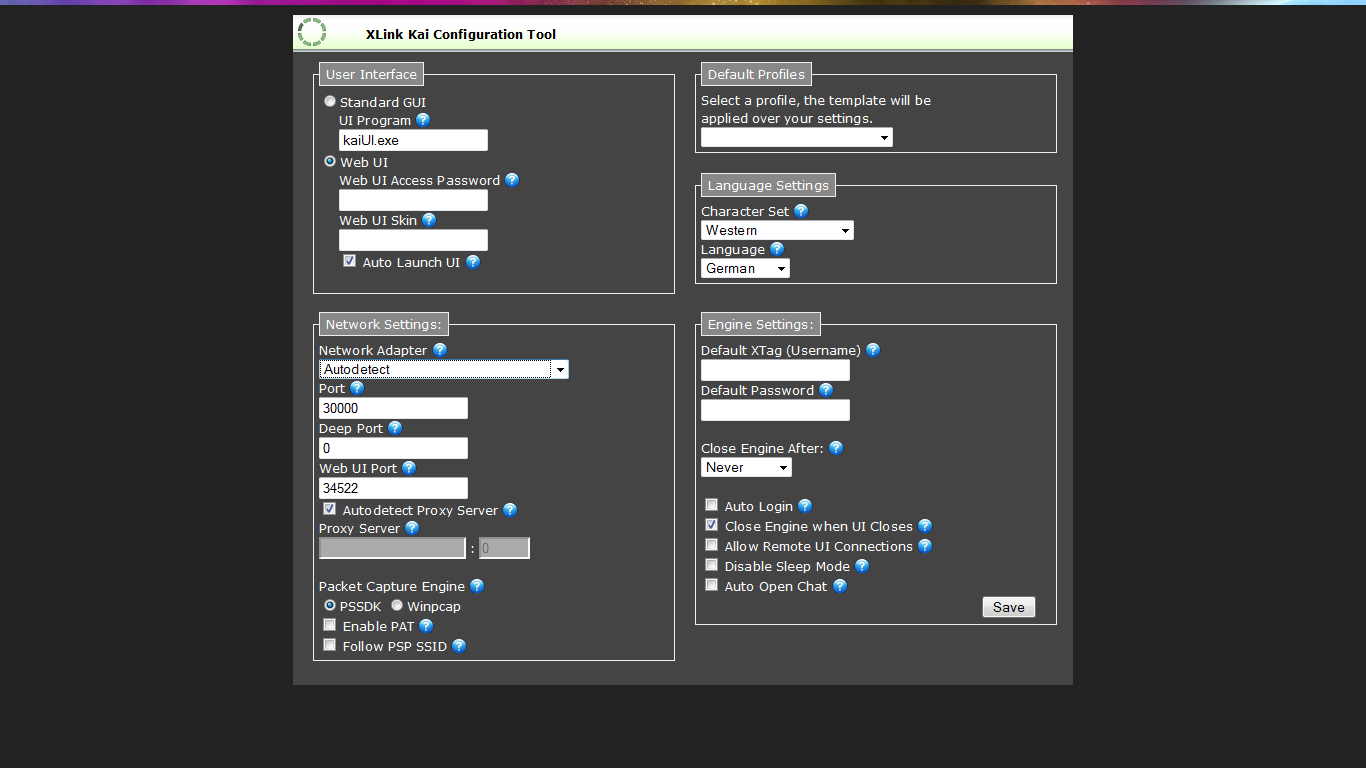Open help for Web UI Access Password
This screenshot has height=768, width=1366.
[512, 180]
